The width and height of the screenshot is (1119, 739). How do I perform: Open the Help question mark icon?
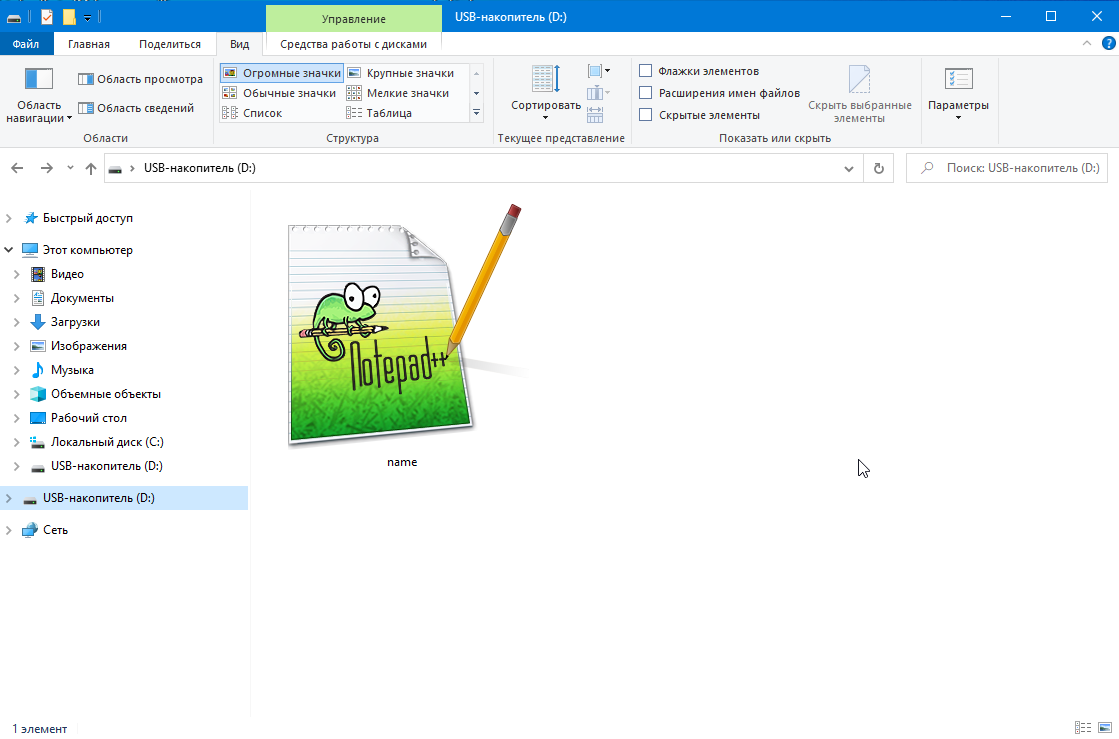pos(1108,44)
